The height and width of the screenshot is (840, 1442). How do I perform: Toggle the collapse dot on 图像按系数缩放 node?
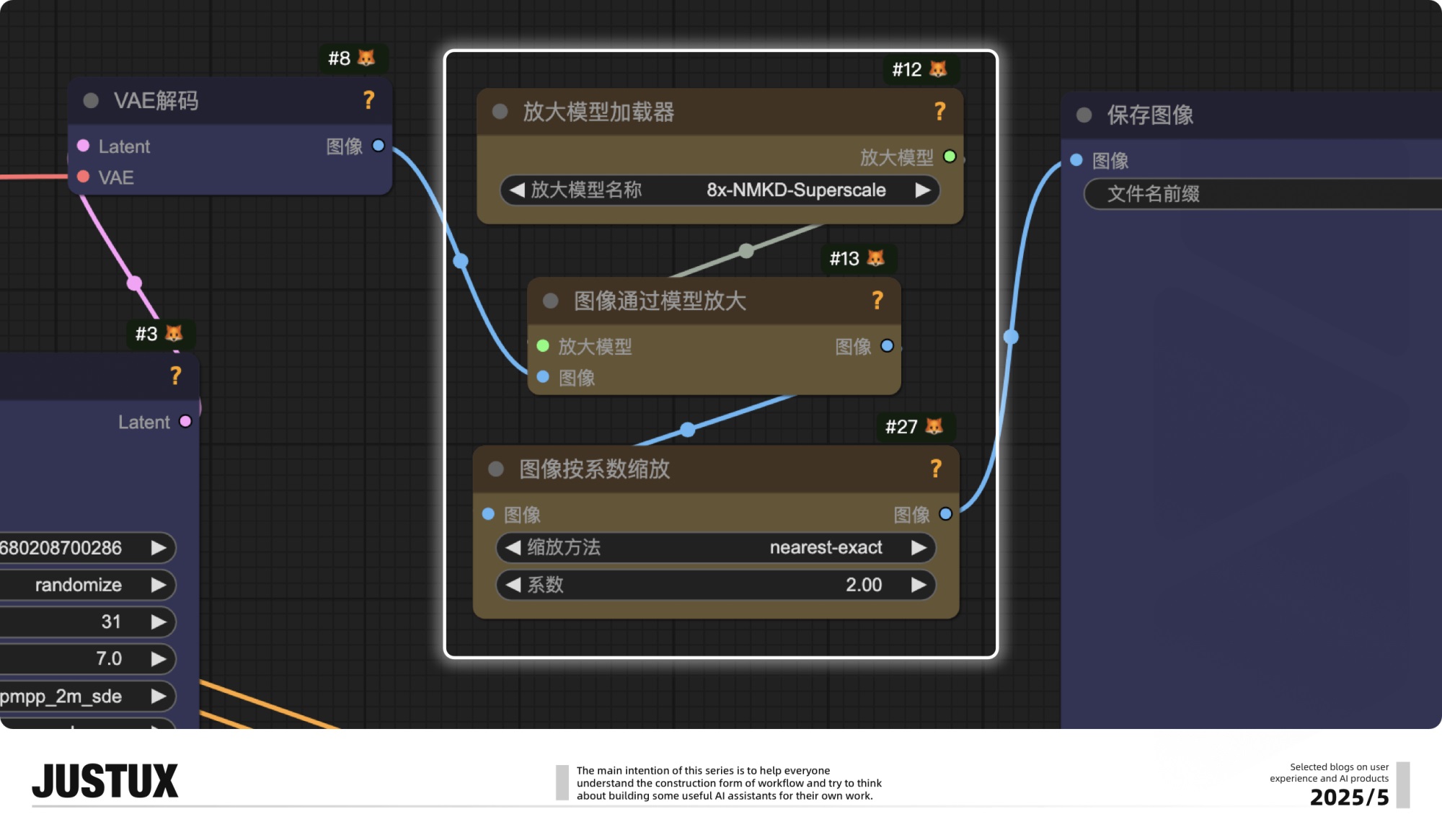[495, 469]
